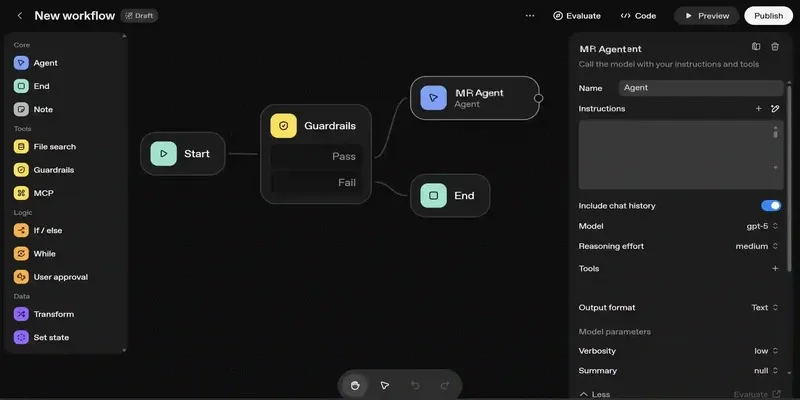Open the Model gpt-5 dropdown
The width and height of the screenshot is (800, 400).
[x=763, y=226]
